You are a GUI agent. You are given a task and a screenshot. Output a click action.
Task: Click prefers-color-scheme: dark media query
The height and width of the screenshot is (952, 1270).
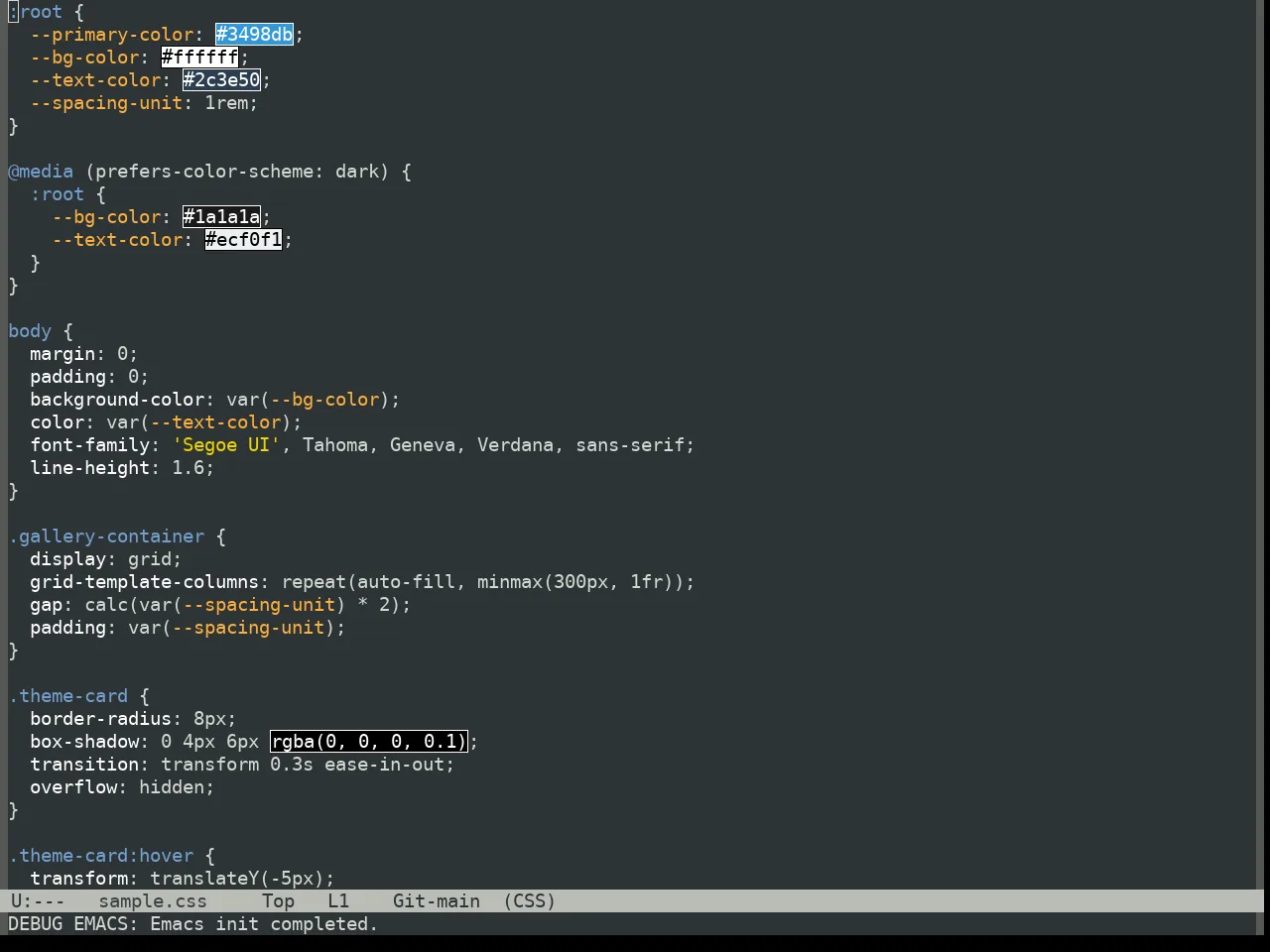tap(237, 172)
